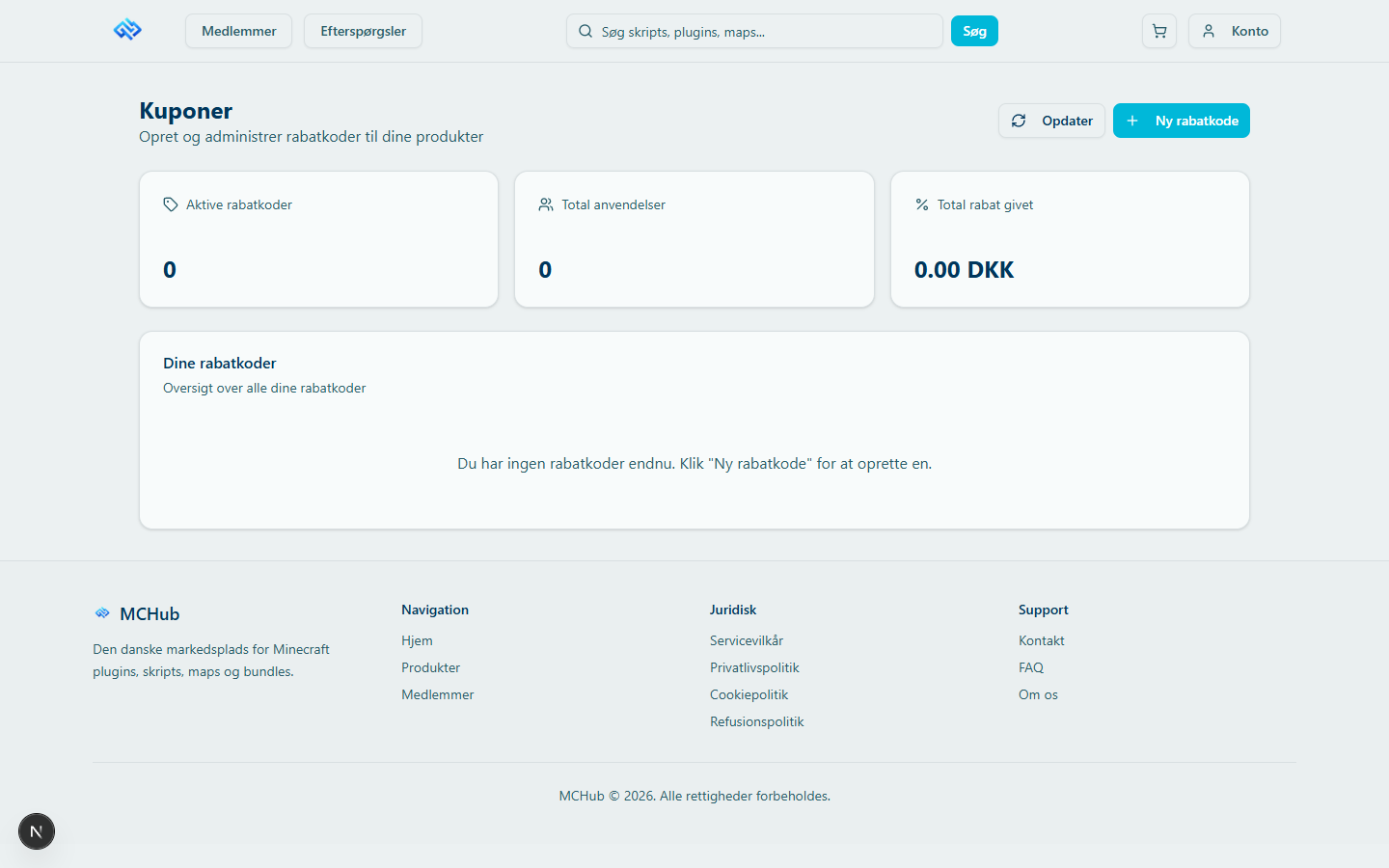Click the 'Opret og administrer rabatkoder' subtitle

point(312,137)
